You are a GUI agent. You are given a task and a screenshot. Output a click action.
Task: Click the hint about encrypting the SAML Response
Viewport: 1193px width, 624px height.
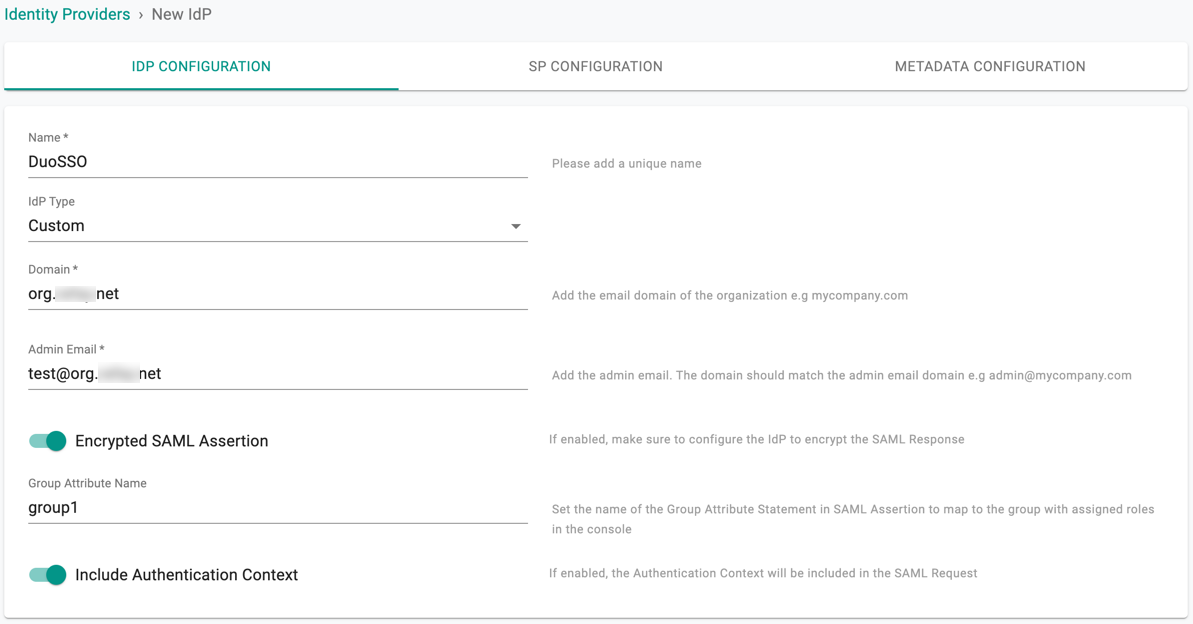click(x=757, y=439)
